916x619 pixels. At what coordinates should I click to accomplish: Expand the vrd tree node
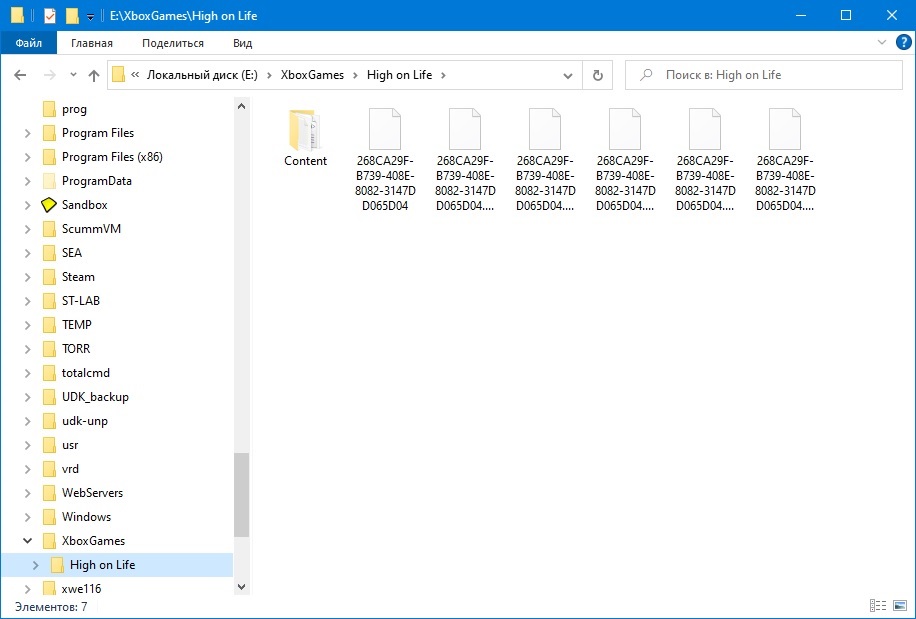coord(27,468)
